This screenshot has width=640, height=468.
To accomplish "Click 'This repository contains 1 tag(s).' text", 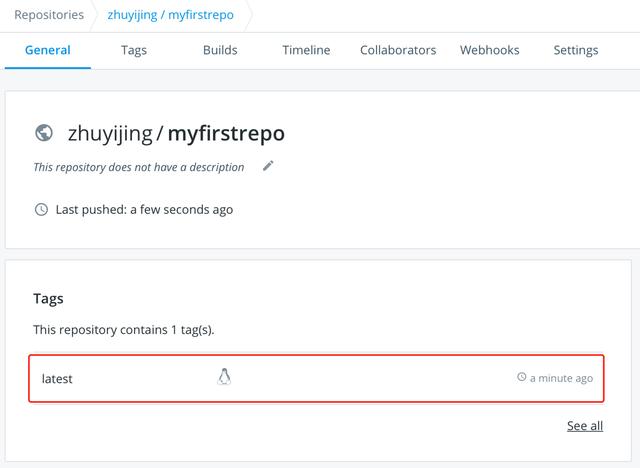I will click(x=124, y=330).
